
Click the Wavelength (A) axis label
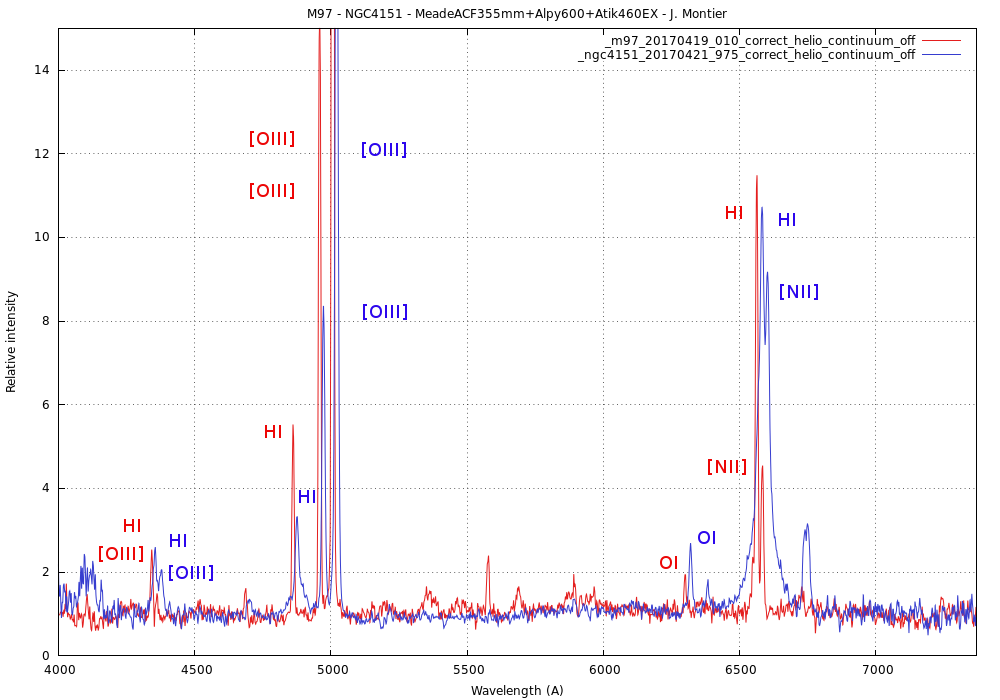[x=517, y=690]
